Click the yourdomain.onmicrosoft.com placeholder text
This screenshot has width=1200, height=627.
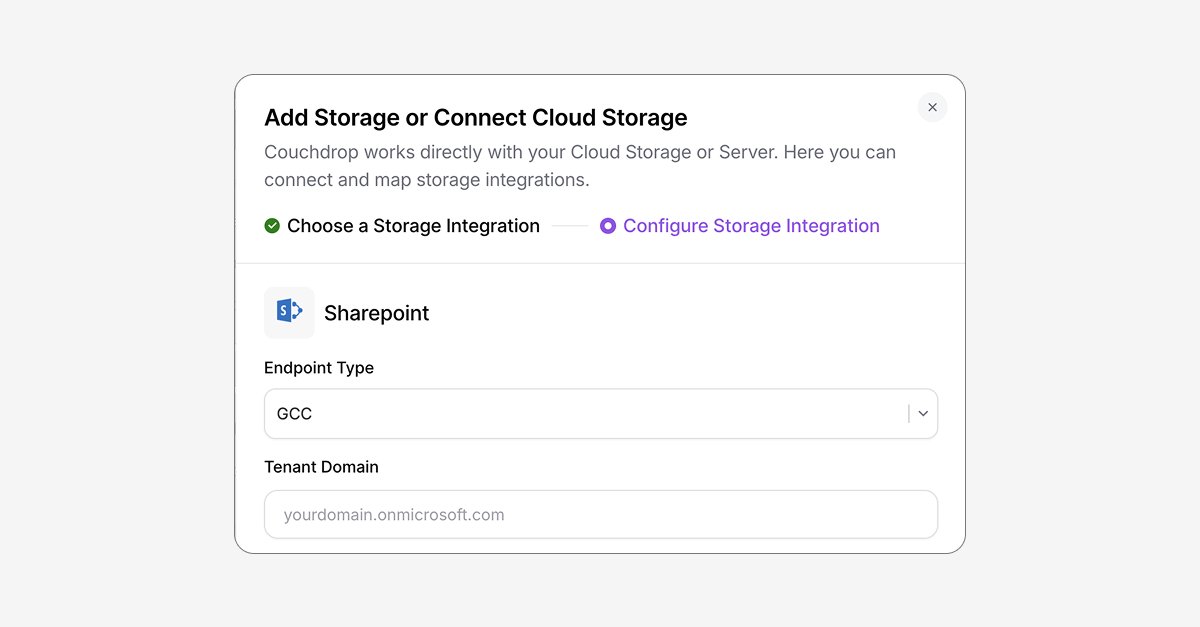pos(394,515)
